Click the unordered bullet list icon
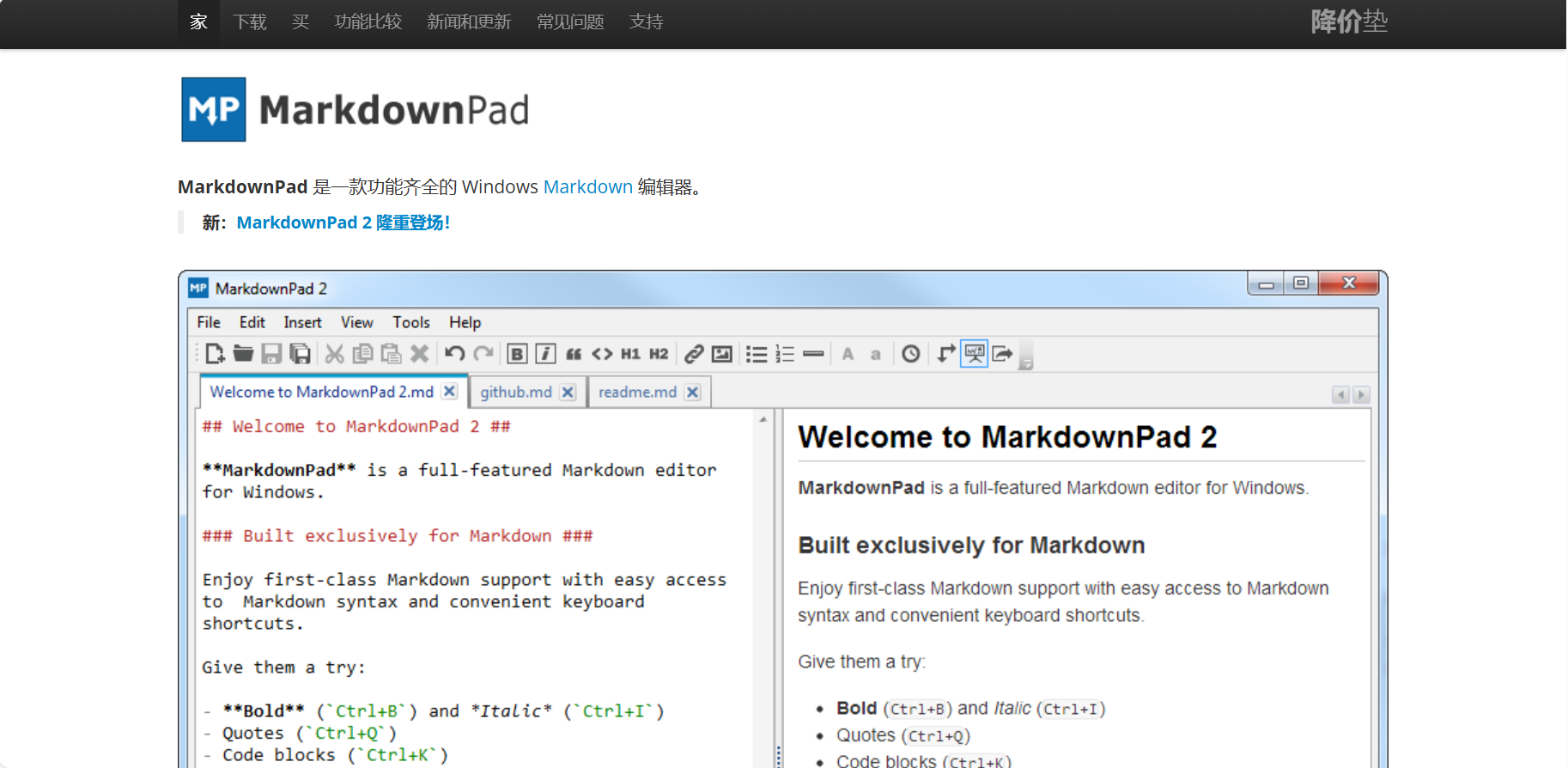The height and width of the screenshot is (768, 1568). 757,354
